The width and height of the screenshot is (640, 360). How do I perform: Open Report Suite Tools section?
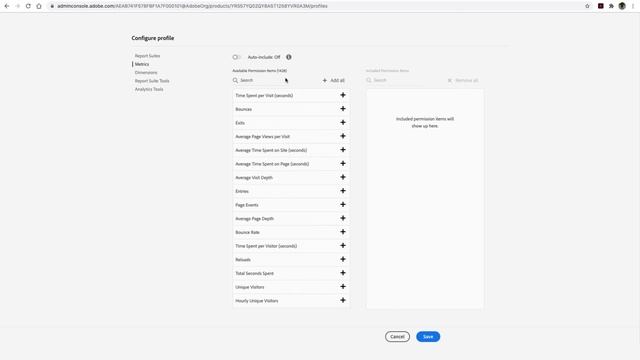[x=152, y=81]
